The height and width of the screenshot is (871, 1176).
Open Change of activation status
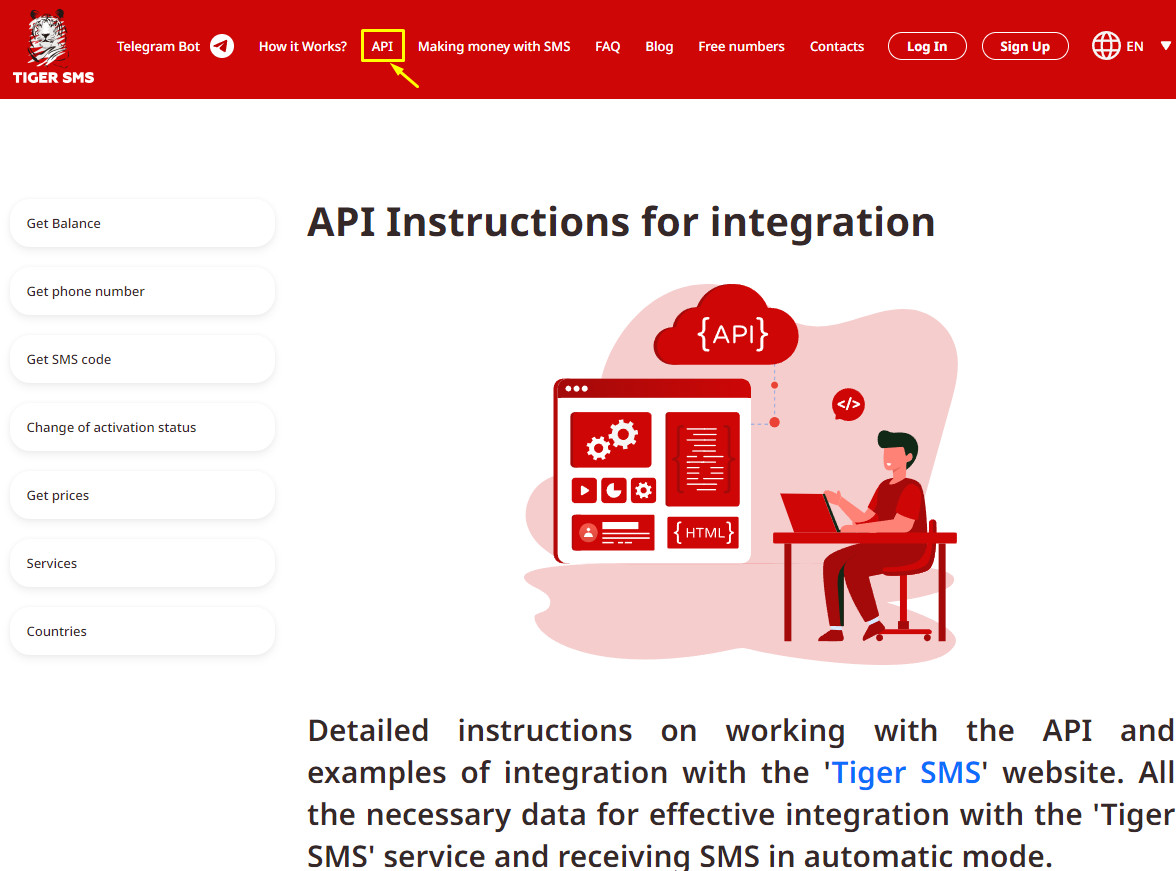142,428
